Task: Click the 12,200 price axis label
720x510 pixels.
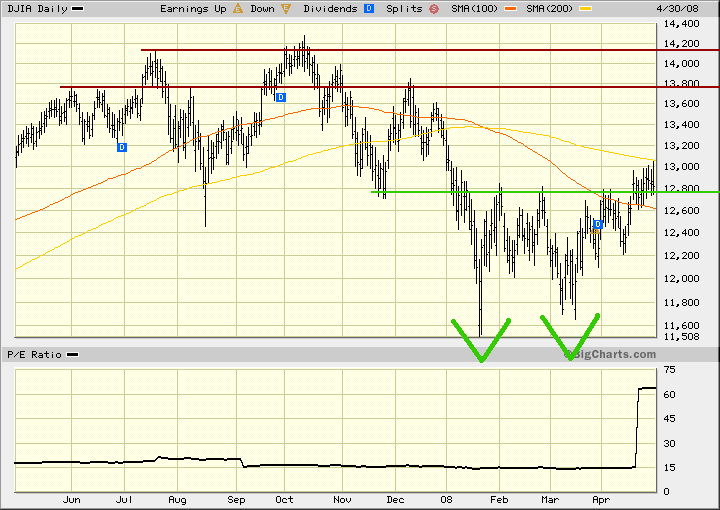Action: pyautogui.click(x=681, y=255)
